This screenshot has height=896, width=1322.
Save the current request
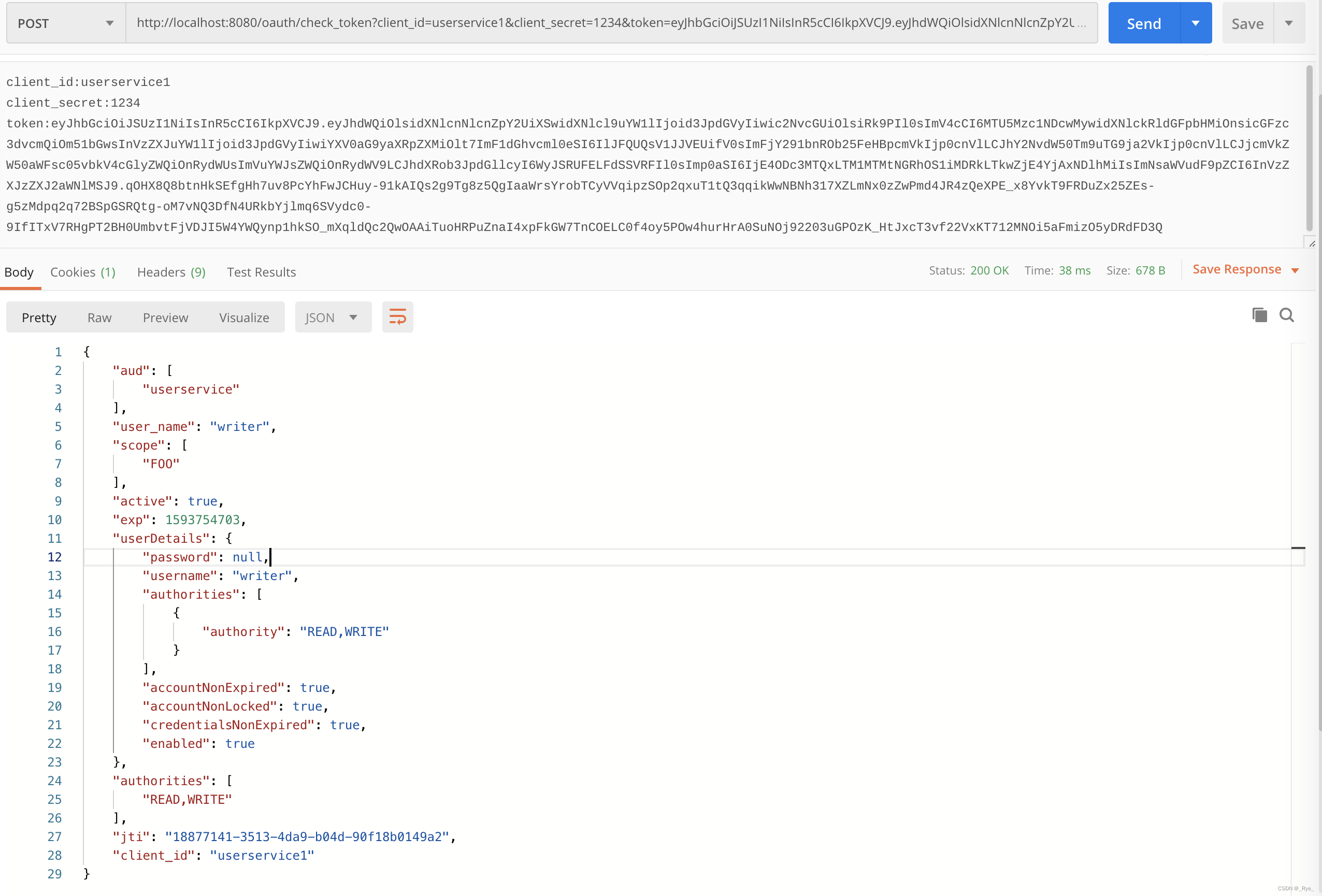pos(1247,23)
